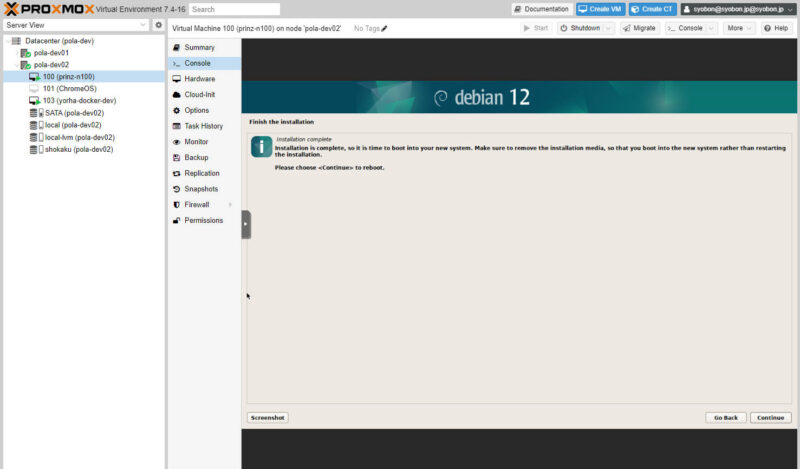
Task: Expand the pola-dev01 tree node
Action: point(17,53)
